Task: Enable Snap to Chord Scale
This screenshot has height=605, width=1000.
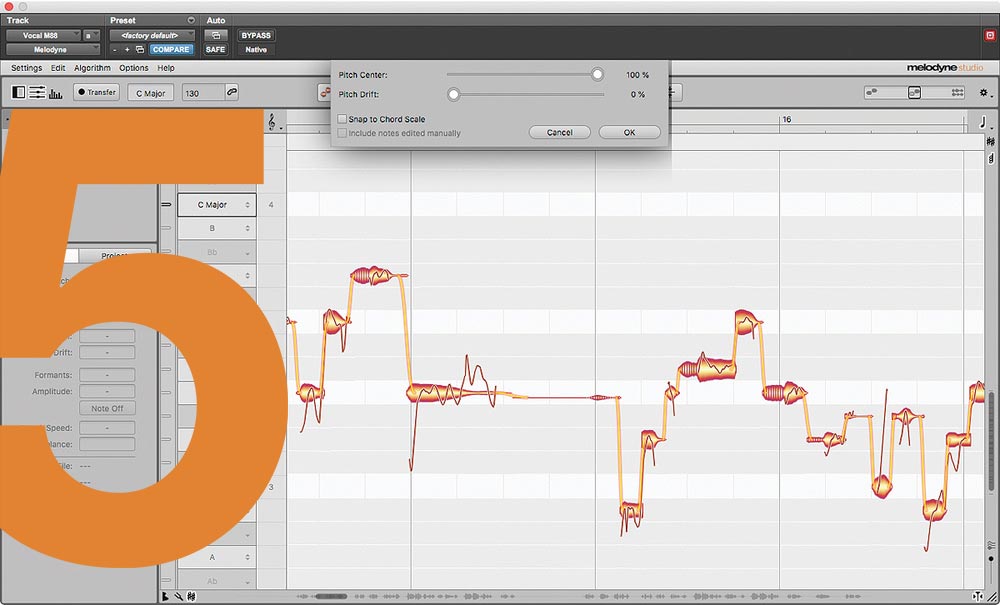Action: pos(344,117)
